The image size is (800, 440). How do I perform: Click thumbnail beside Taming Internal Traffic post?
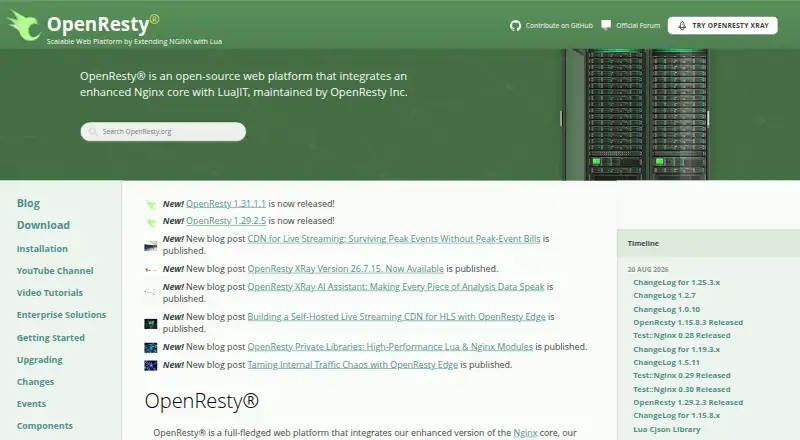151,365
